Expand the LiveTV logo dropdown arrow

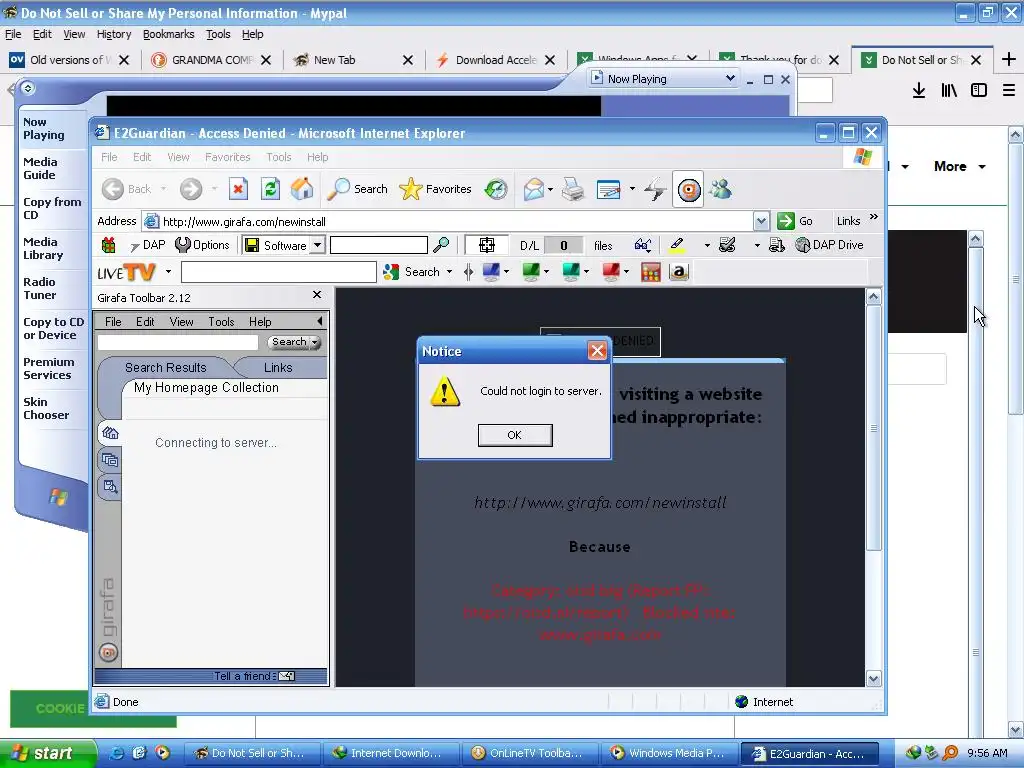point(168,272)
